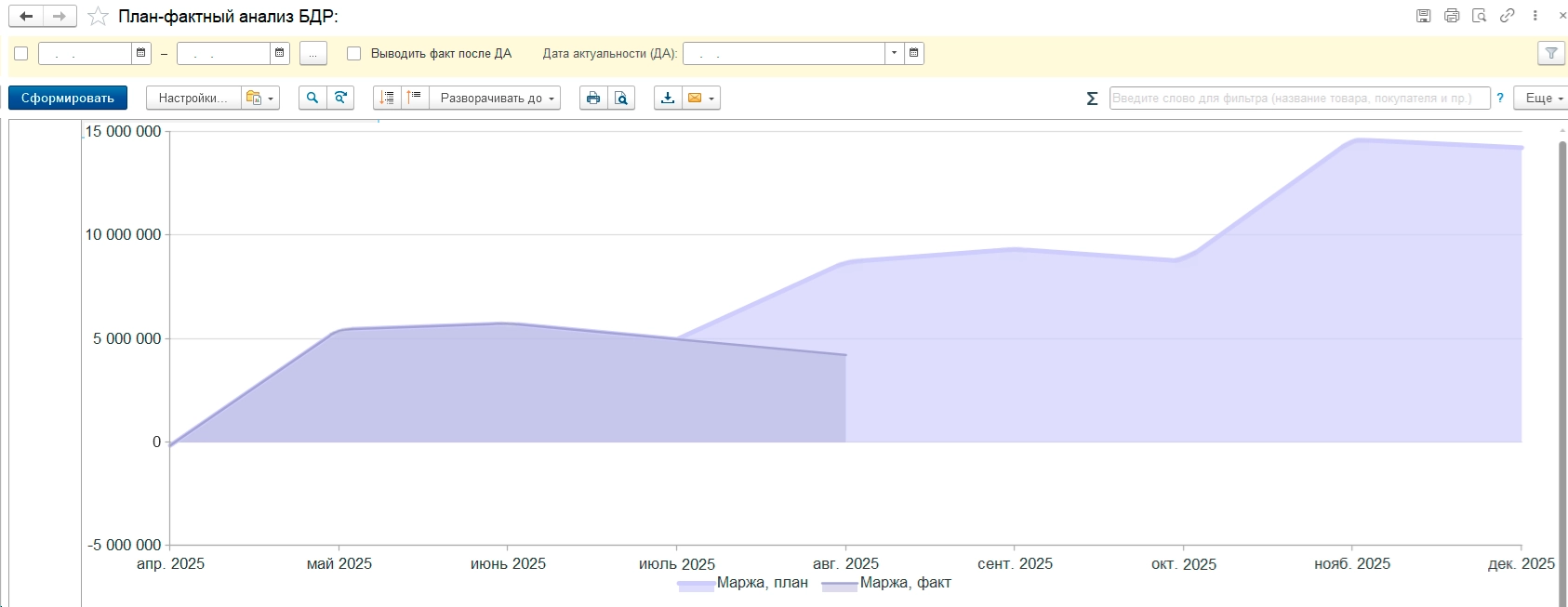Click the printer icon in report toolbar
The image size is (1568, 607).
(x=593, y=99)
